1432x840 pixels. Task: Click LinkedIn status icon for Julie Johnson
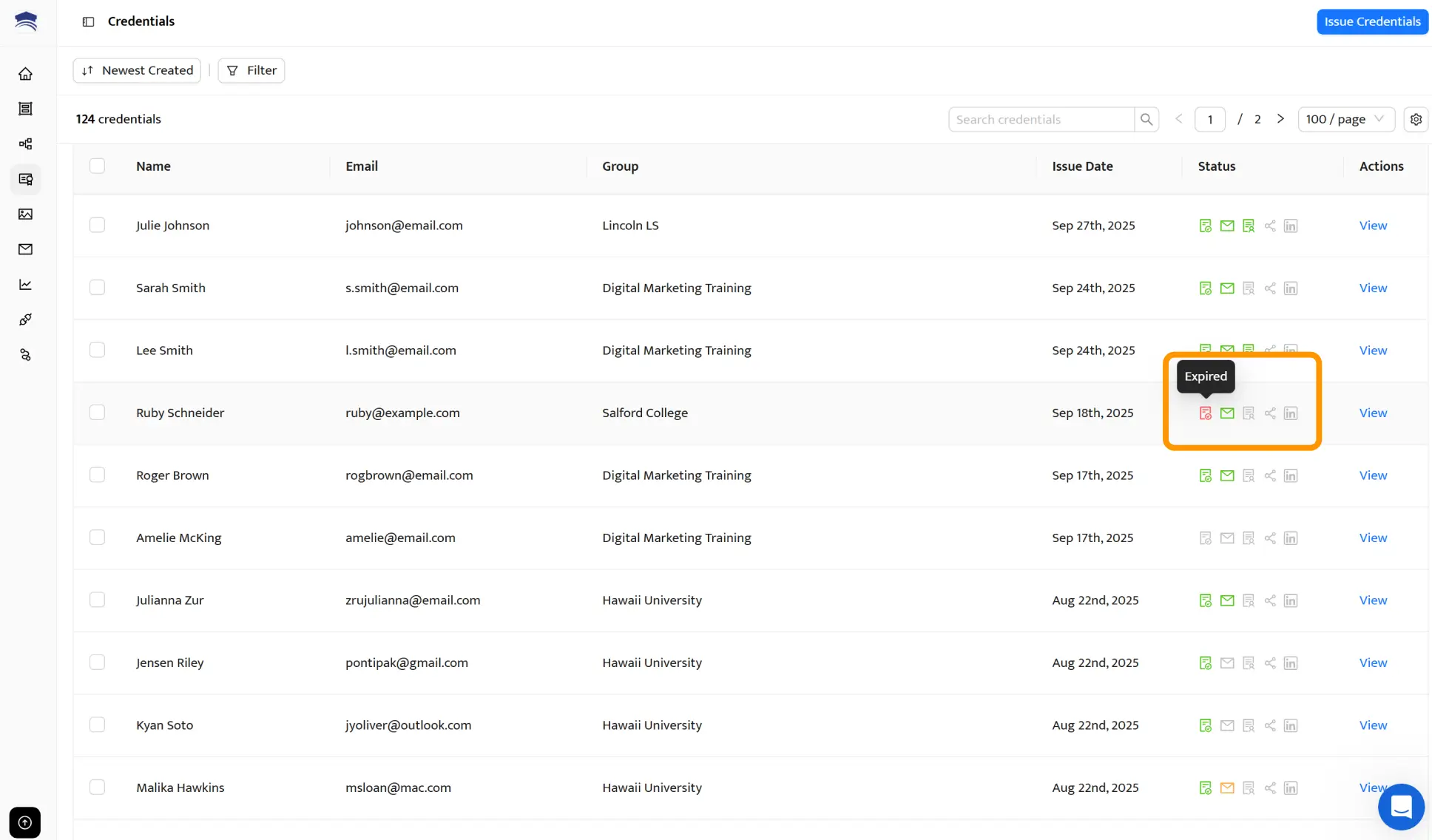point(1291,226)
